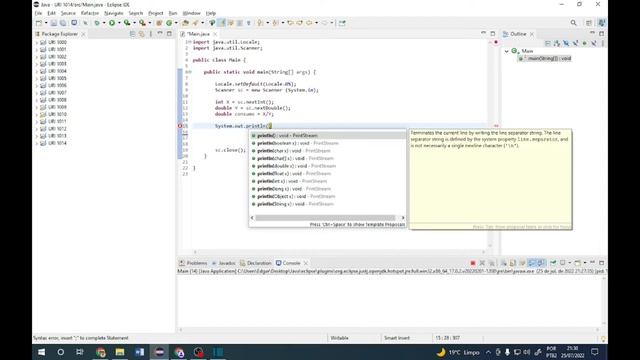Open the File menu
Viewport: 640px width, 360px height.
(38, 13)
